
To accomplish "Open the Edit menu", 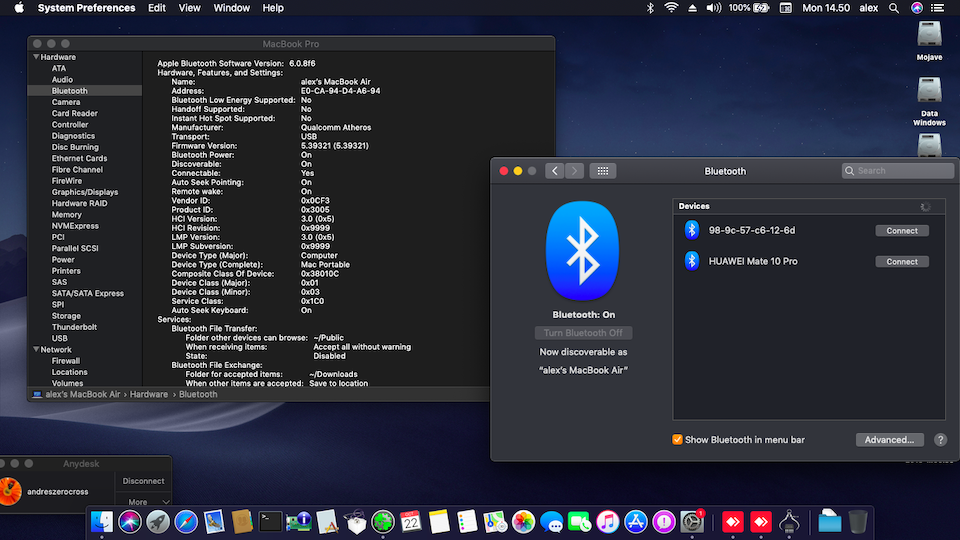I will (157, 8).
